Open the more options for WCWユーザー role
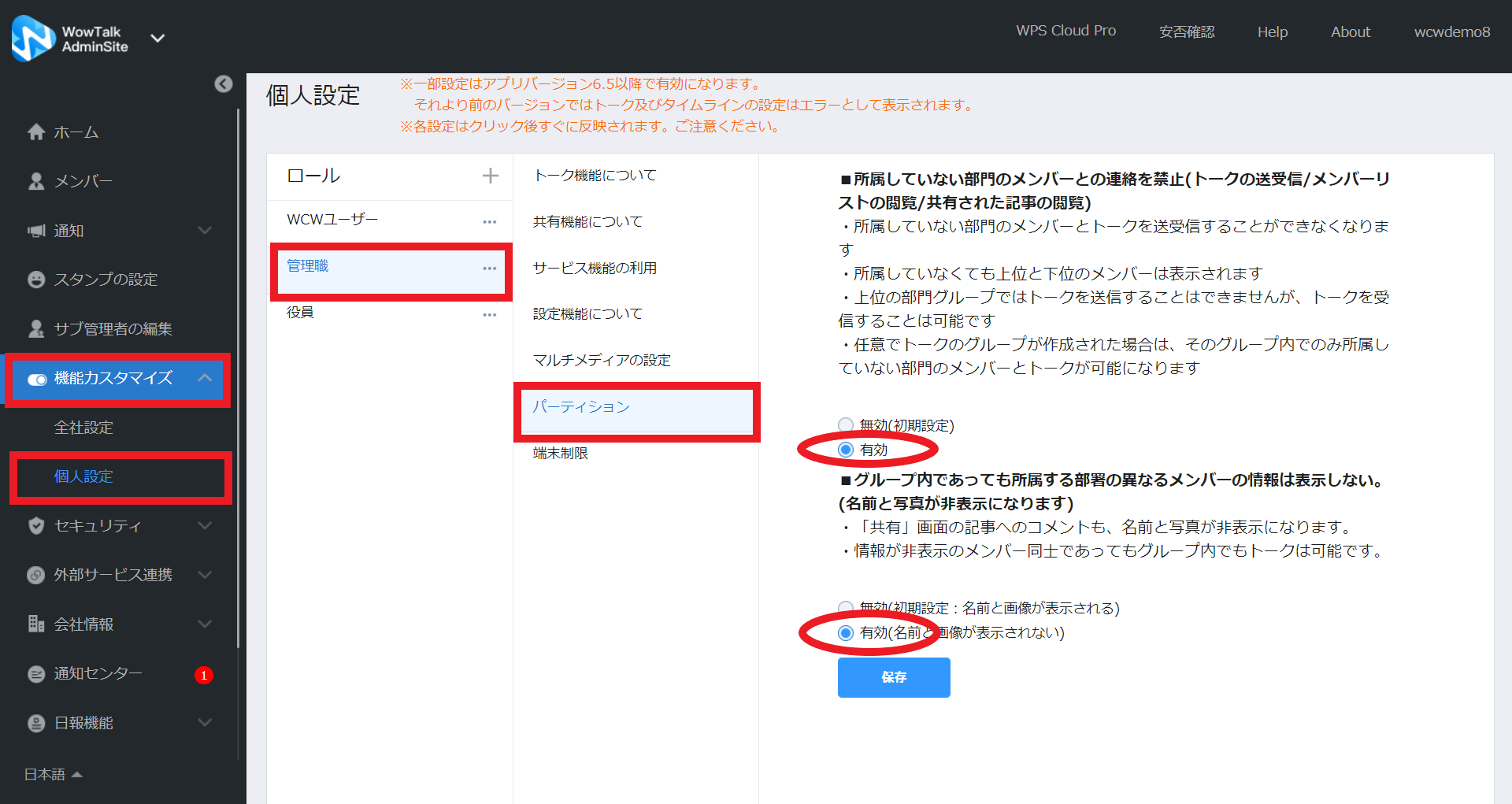 point(490,221)
